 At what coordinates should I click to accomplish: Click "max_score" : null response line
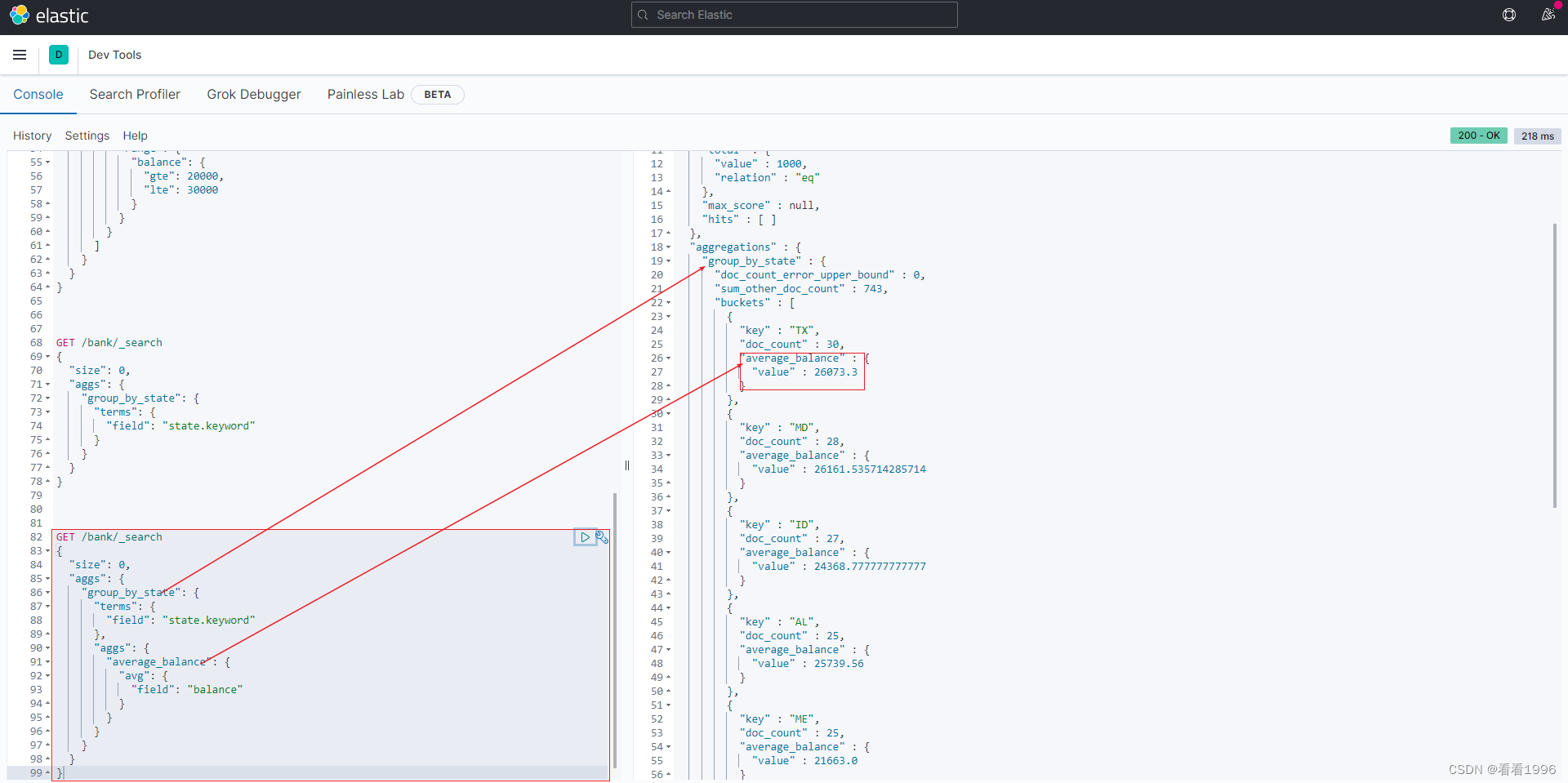760,206
